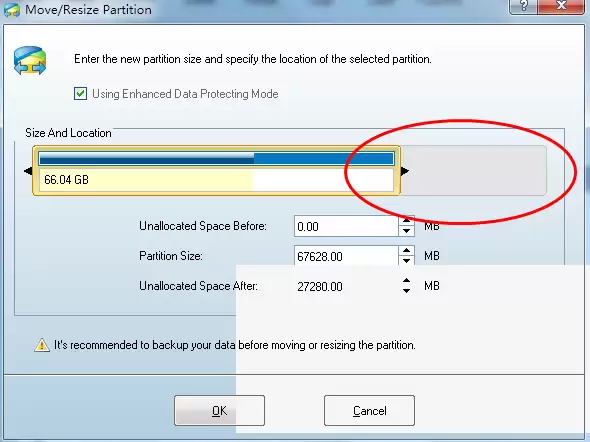The image size is (590, 442).
Task: Click the OK button
Action: (219, 410)
